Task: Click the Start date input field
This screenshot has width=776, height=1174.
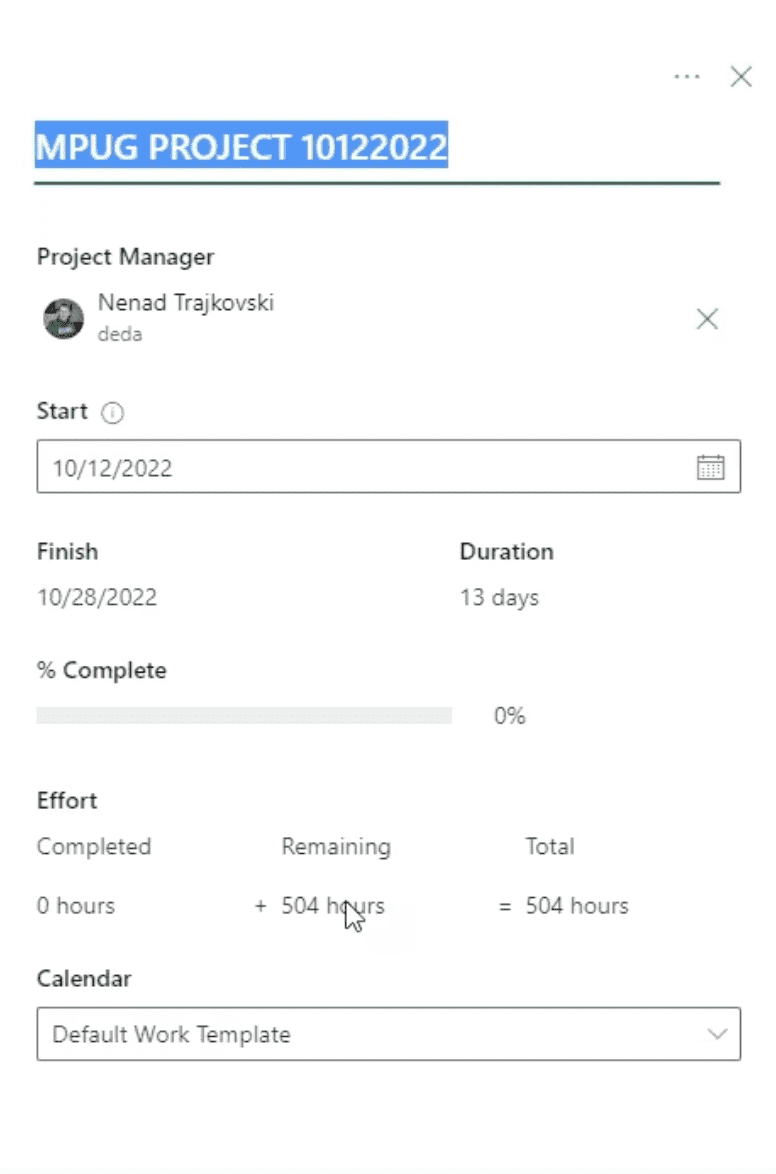Action: 389,466
